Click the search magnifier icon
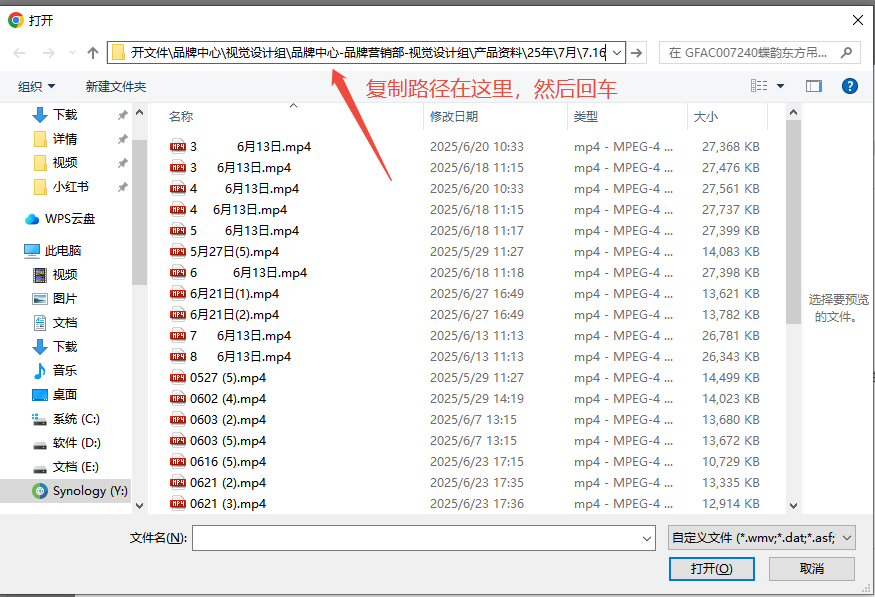875x597 pixels. 846,53
